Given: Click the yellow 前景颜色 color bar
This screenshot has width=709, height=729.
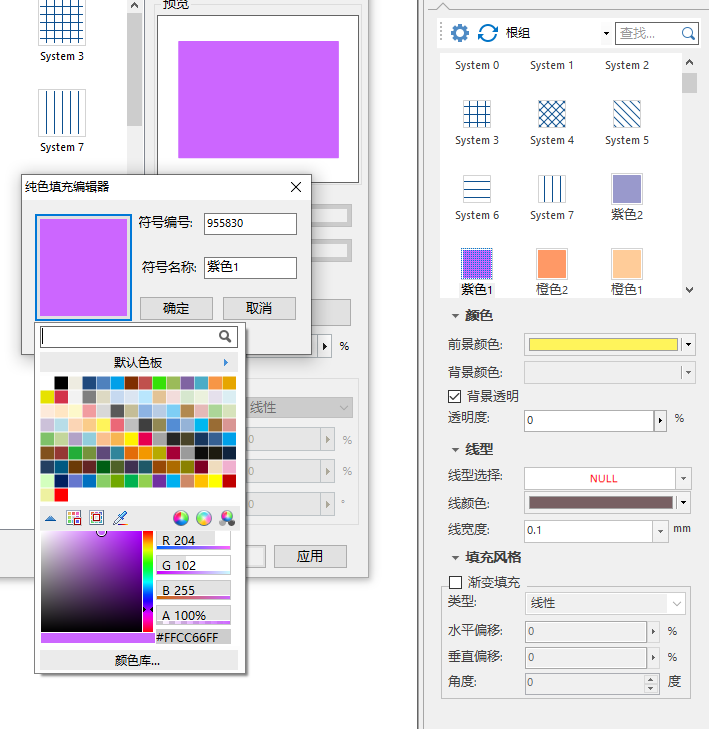Looking at the screenshot, I should point(603,345).
